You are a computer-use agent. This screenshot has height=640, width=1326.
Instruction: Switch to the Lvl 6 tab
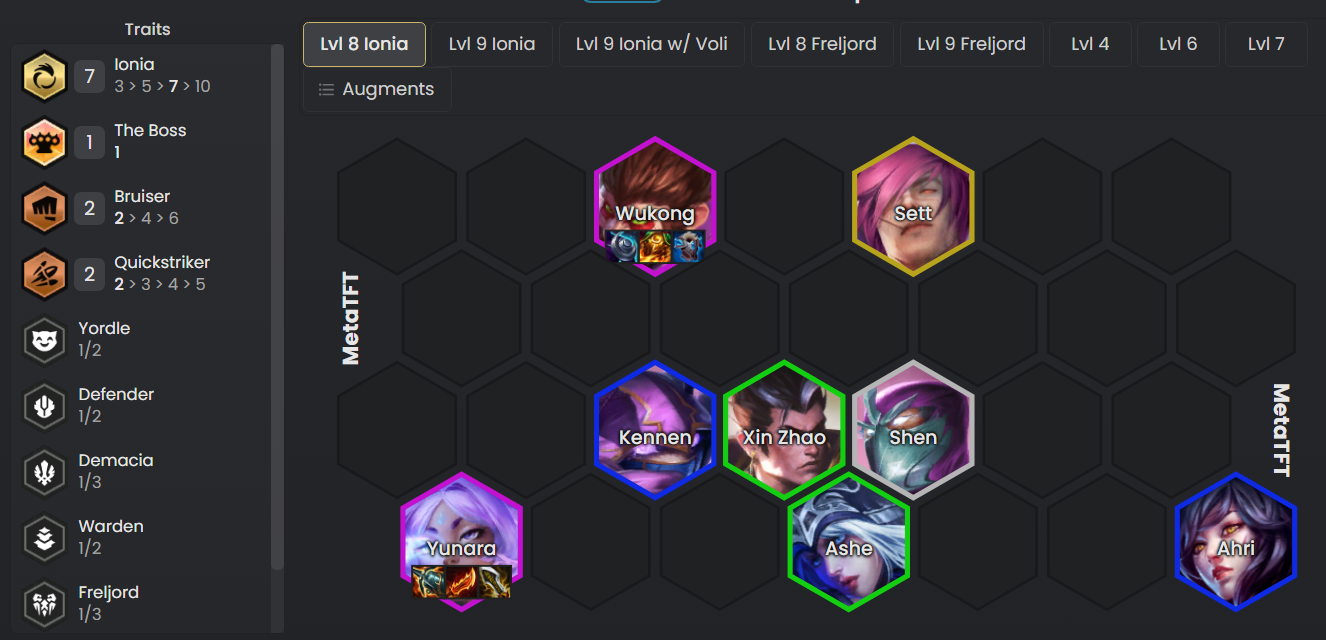click(x=1178, y=44)
